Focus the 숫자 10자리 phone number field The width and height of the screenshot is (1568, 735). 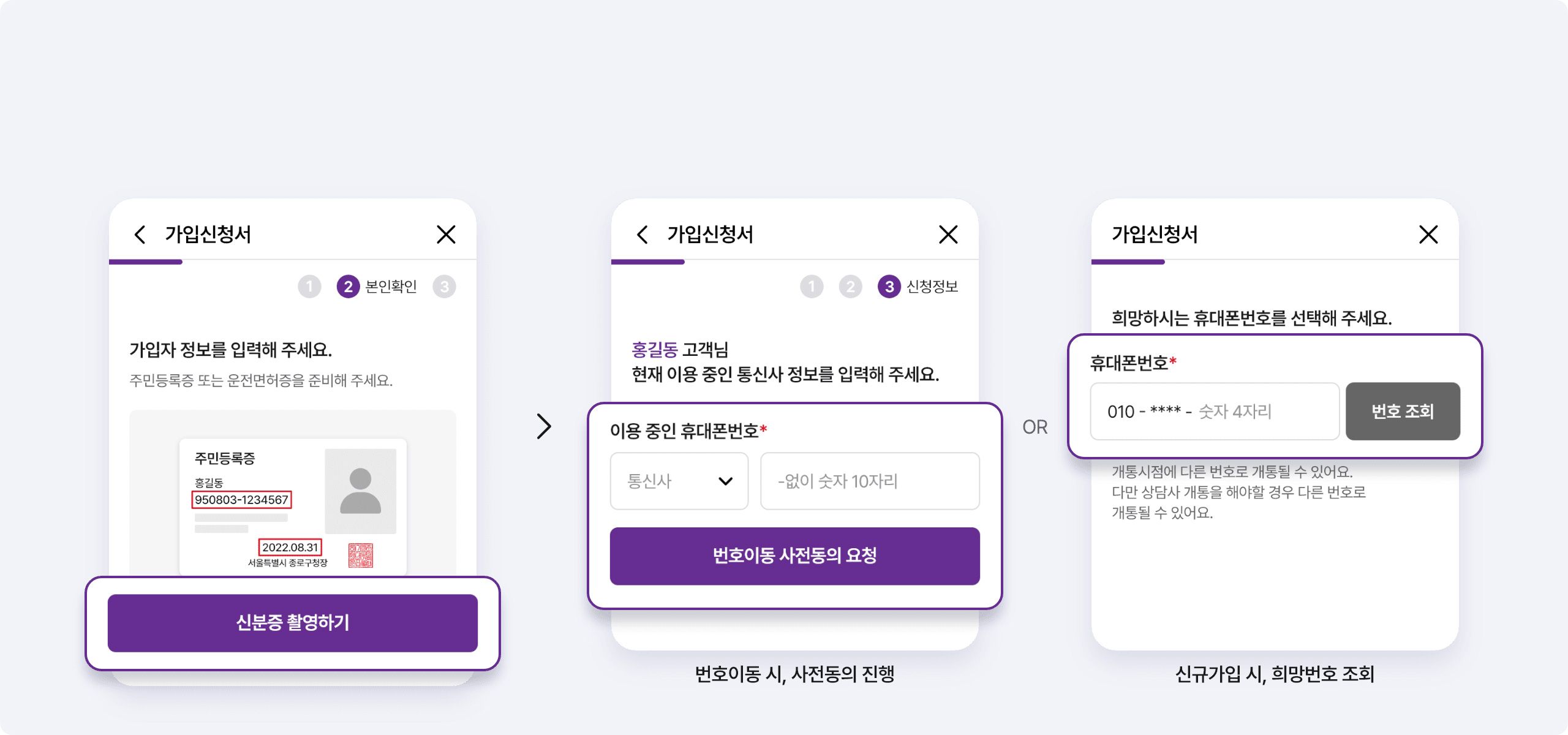click(x=870, y=481)
